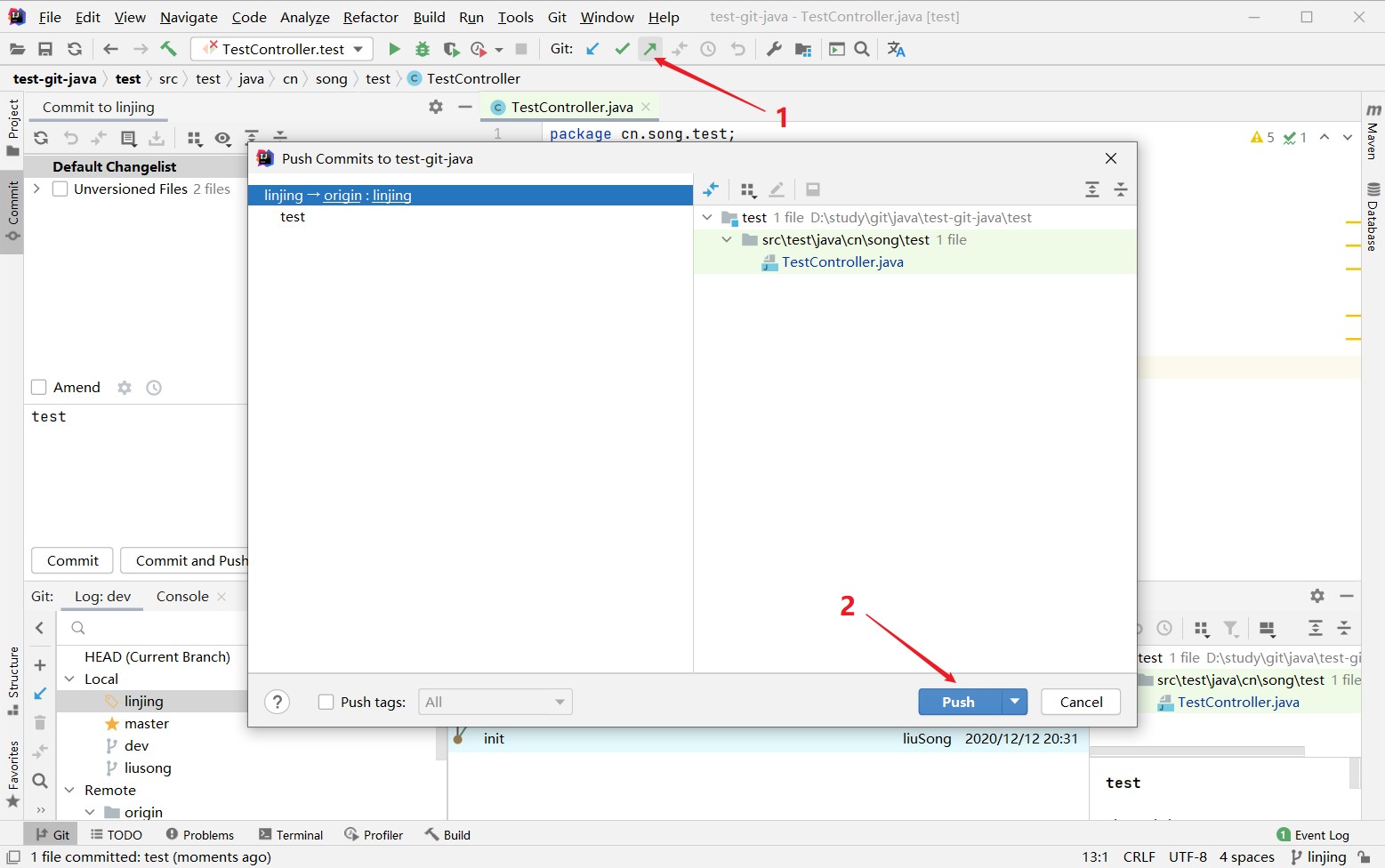
Task: Open the Navigate menu
Action: coord(189,17)
